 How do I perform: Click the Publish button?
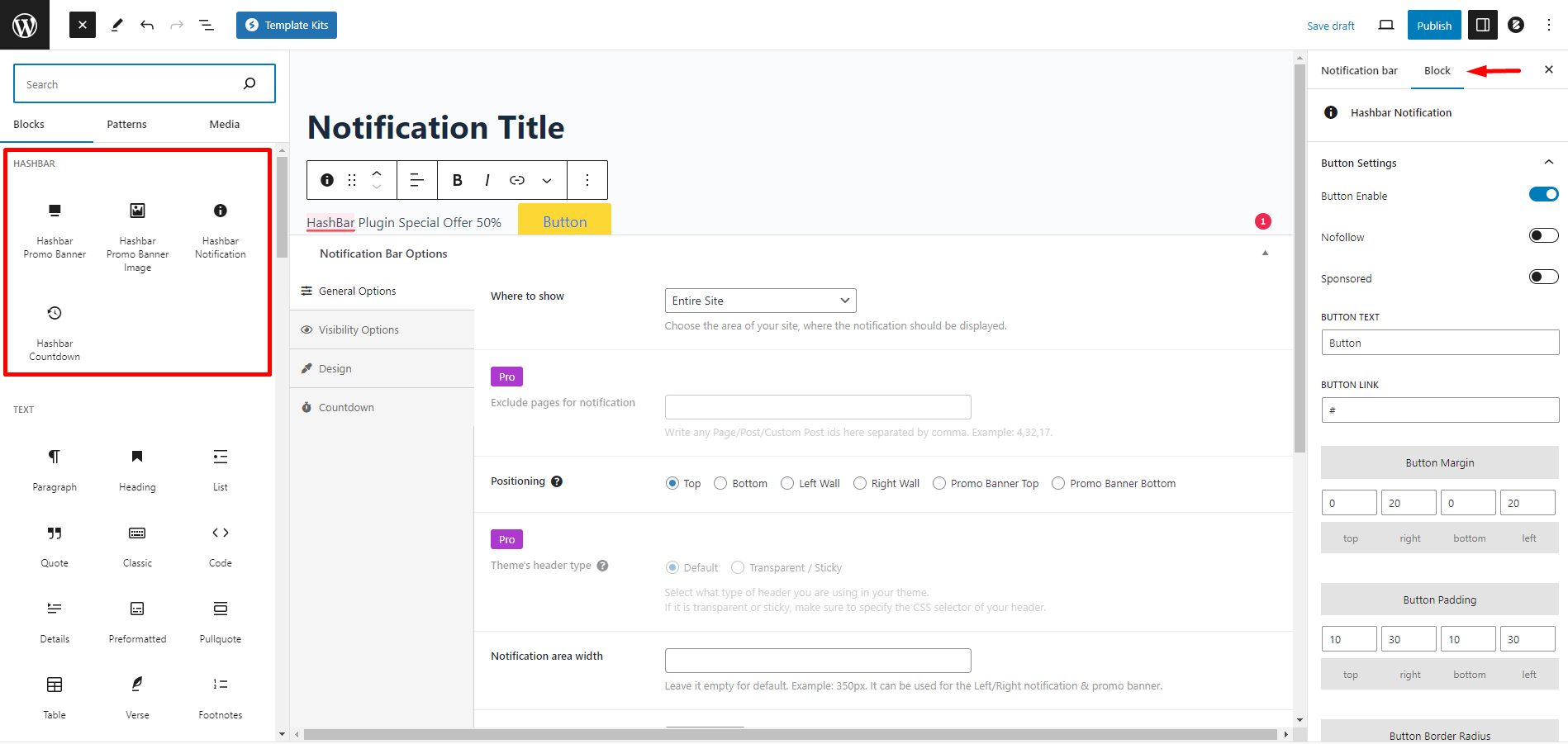click(x=1433, y=26)
